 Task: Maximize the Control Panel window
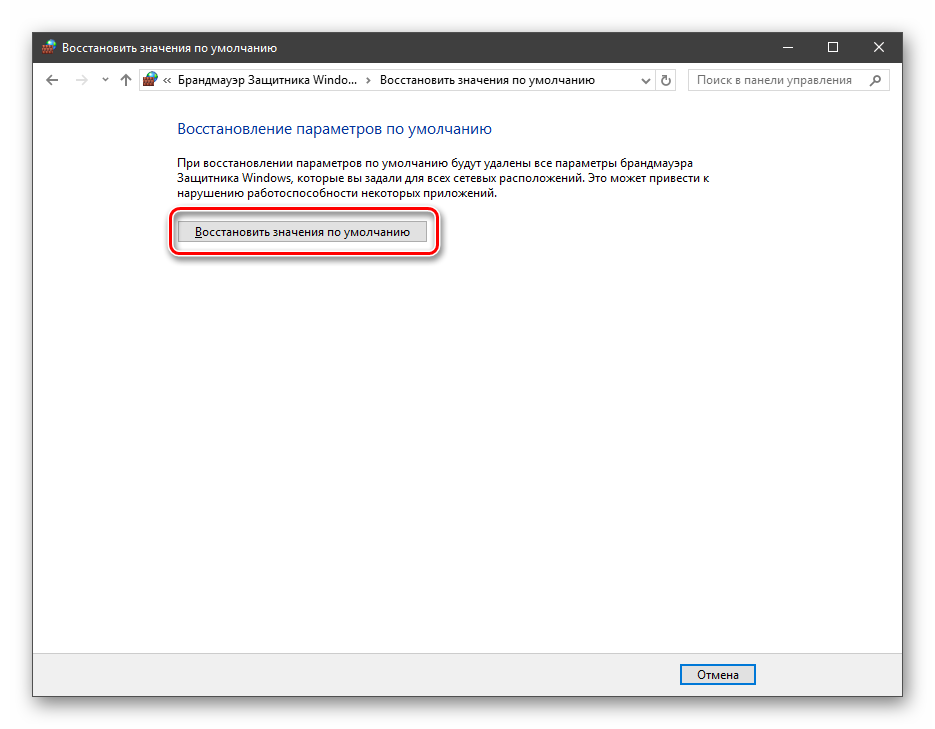tap(833, 47)
